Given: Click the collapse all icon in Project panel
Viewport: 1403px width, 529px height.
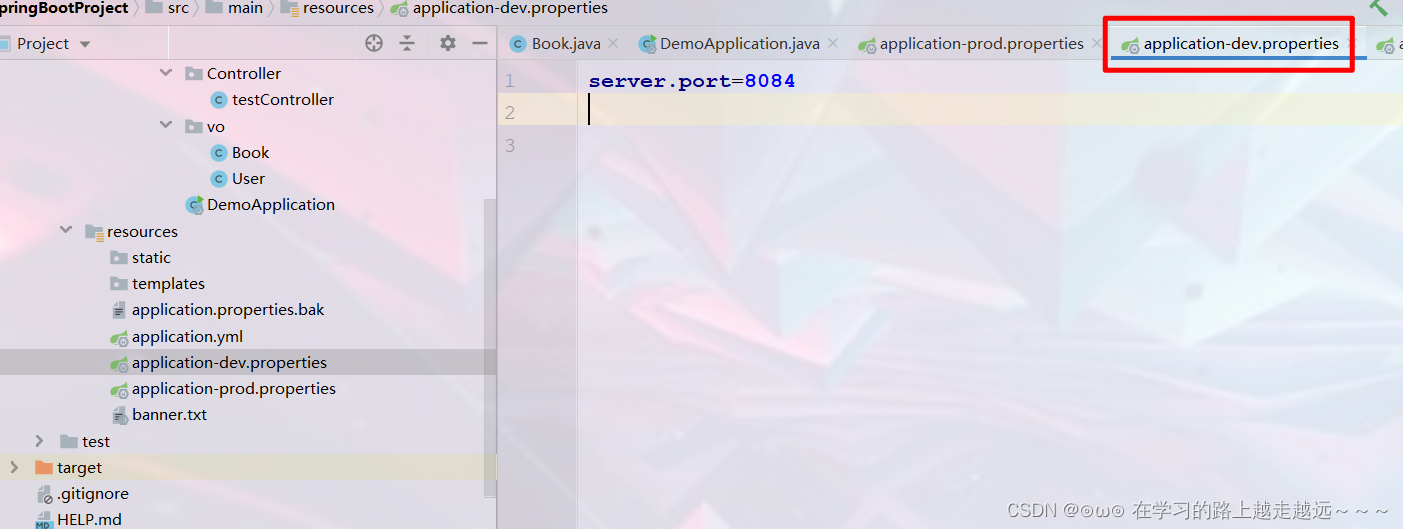Looking at the screenshot, I should click(x=407, y=43).
